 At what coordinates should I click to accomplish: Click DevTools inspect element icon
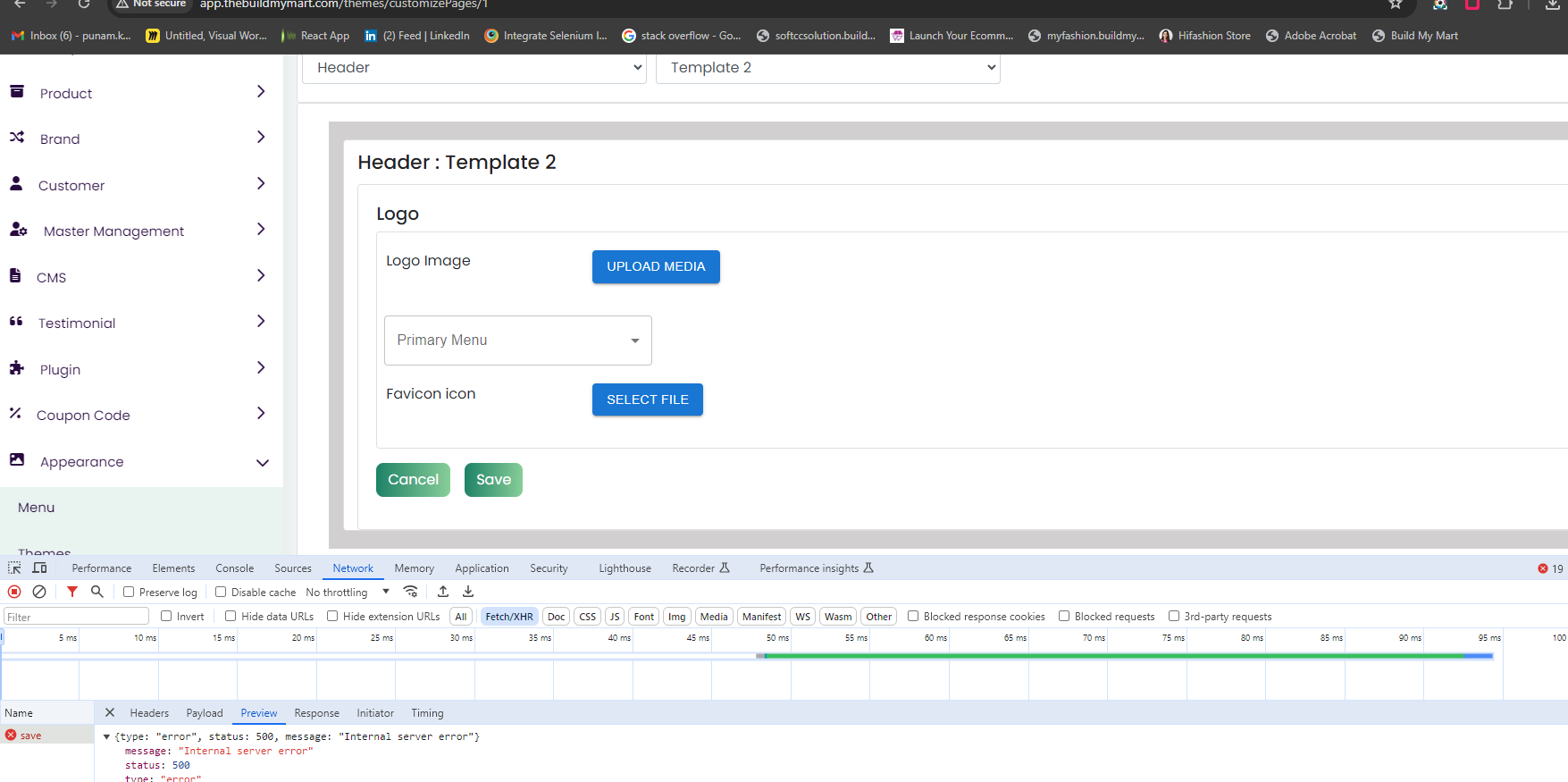tap(14, 568)
